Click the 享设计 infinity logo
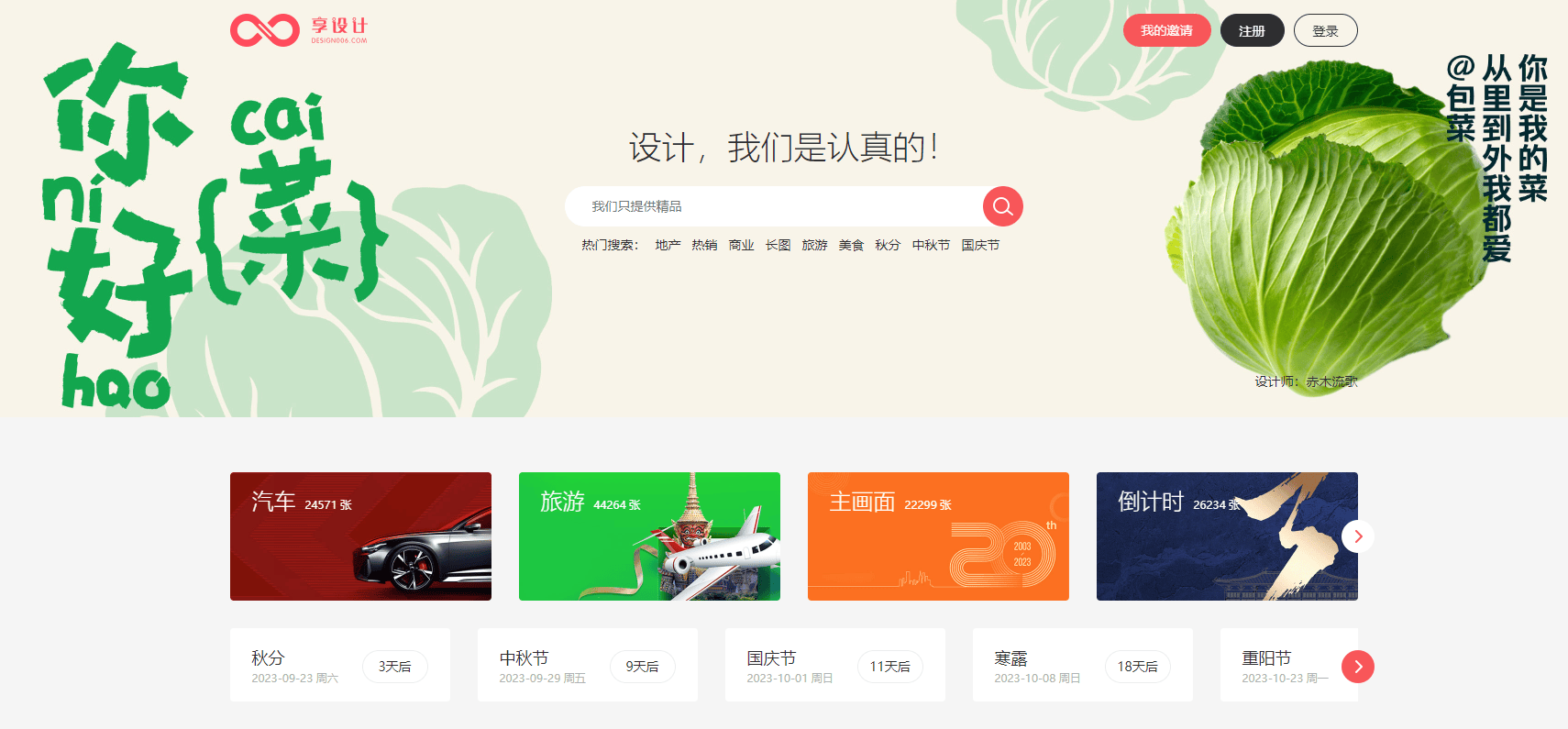 coord(298,30)
